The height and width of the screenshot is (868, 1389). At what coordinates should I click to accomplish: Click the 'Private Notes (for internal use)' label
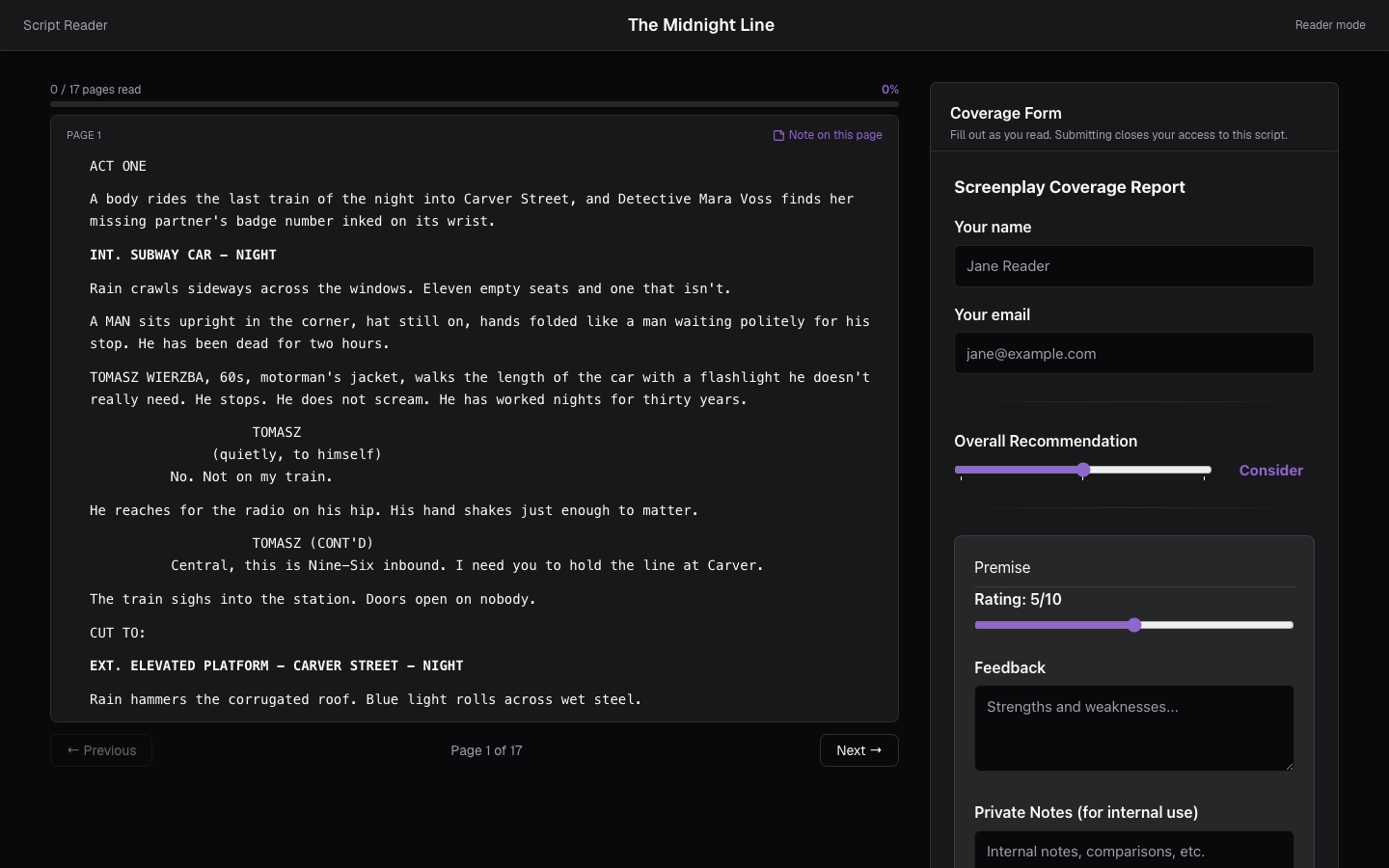pyautogui.click(x=1086, y=812)
